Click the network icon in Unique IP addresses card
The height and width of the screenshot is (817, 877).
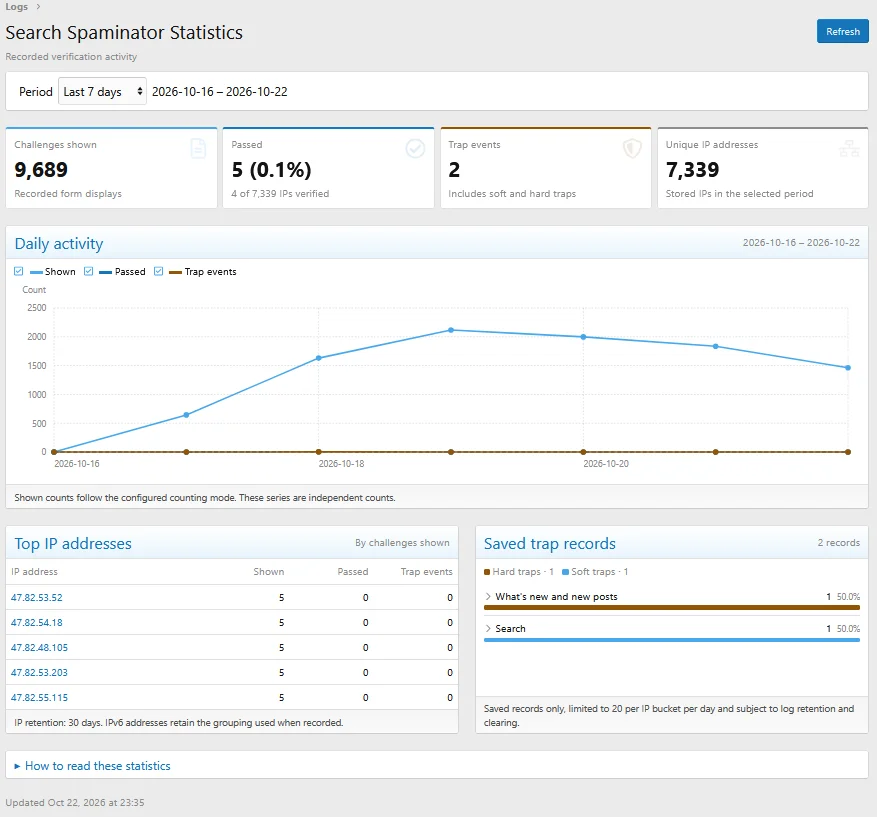click(x=849, y=149)
